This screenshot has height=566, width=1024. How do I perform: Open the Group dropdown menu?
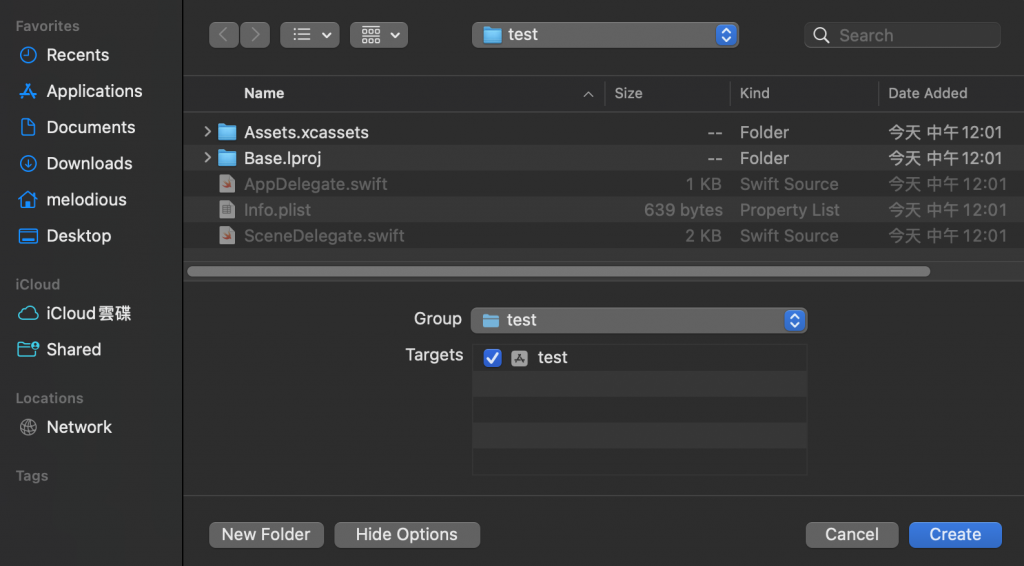639,320
